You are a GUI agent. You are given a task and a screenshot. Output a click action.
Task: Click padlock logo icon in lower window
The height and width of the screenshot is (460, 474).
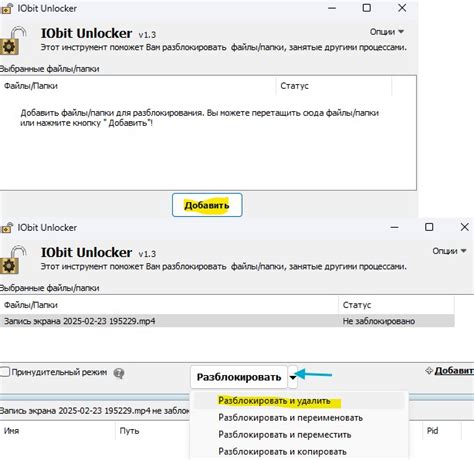pyautogui.click(x=13, y=260)
